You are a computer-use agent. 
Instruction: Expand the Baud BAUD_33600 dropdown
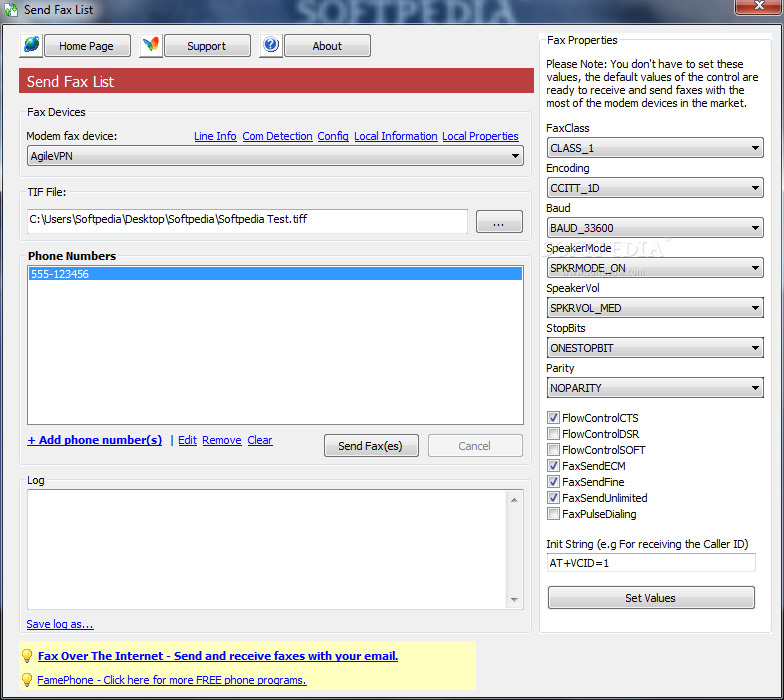(655, 228)
